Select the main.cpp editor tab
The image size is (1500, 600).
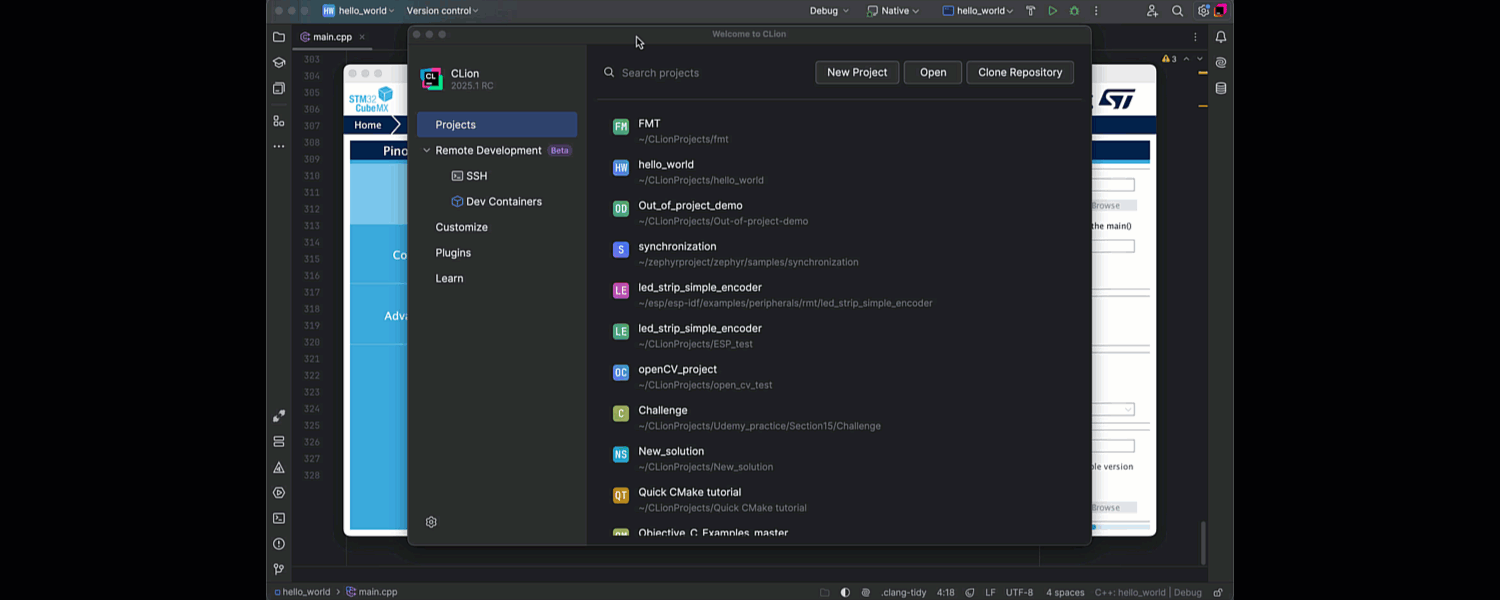332,36
